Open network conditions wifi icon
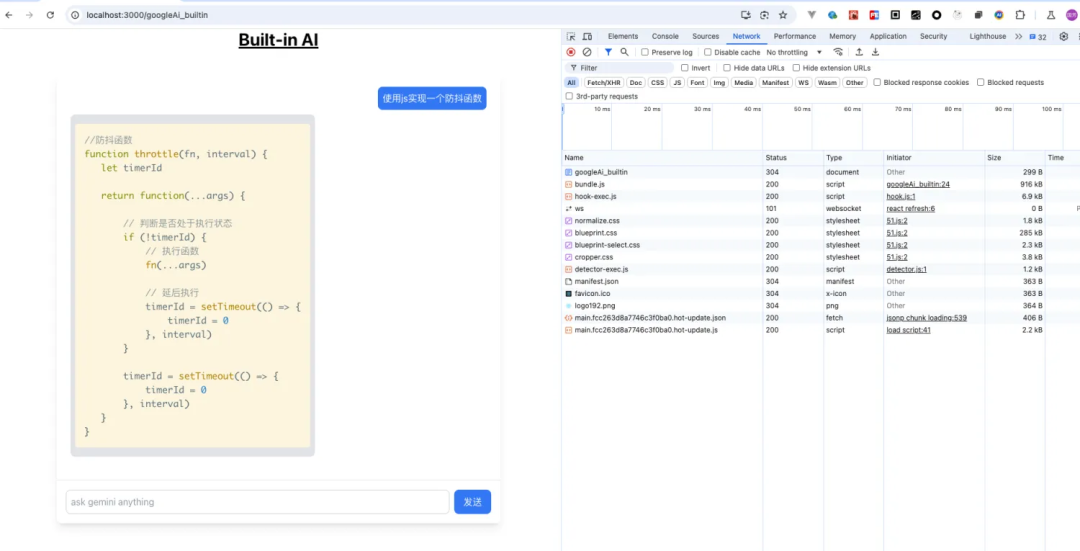Viewport: 1080px width, 551px height. [838, 52]
